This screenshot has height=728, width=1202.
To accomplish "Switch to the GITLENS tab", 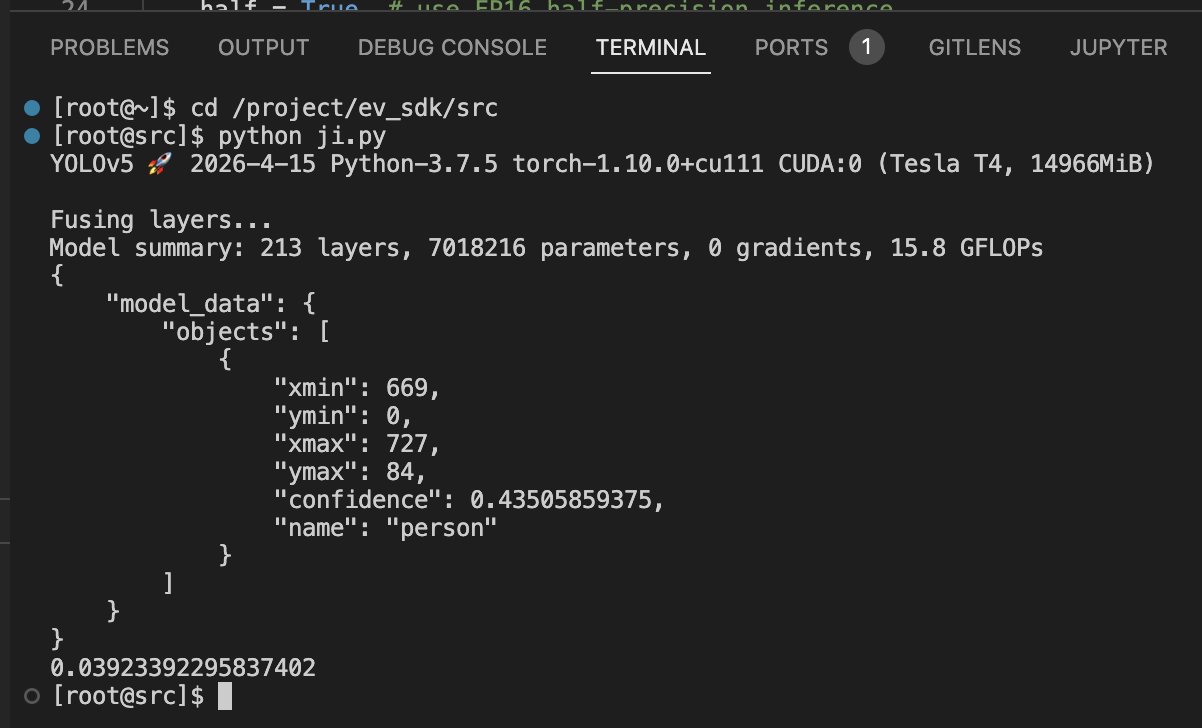I will click(x=975, y=47).
